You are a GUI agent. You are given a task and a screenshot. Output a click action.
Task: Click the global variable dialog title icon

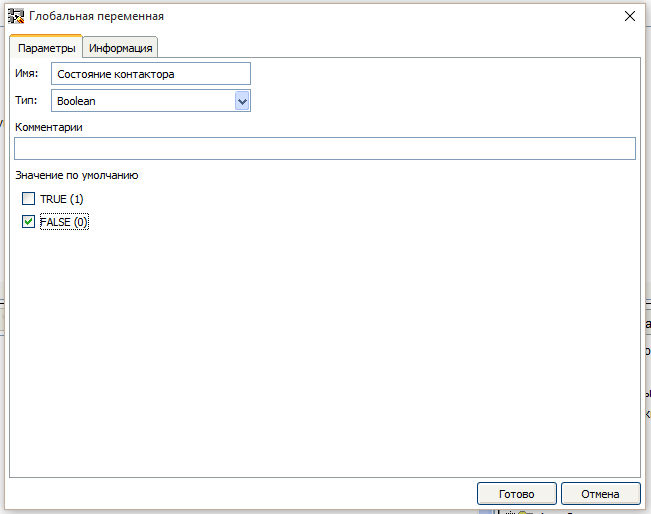tap(16, 16)
